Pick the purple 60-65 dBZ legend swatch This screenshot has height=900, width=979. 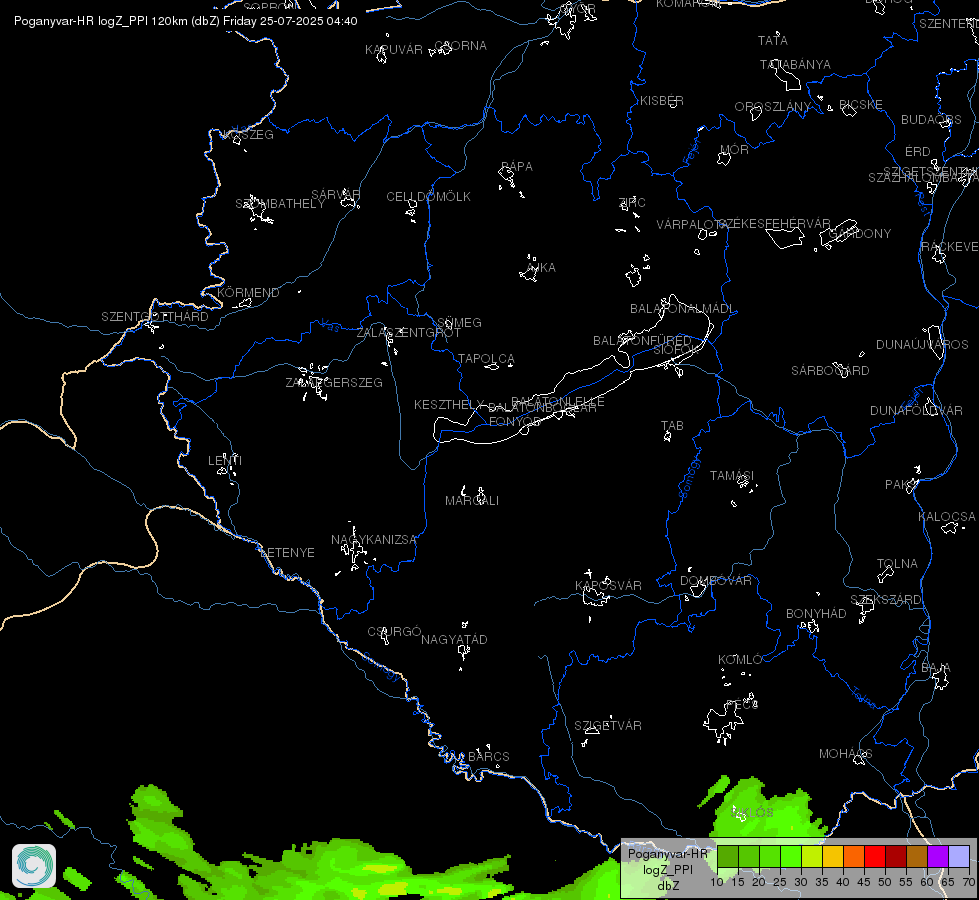[x=938, y=856]
